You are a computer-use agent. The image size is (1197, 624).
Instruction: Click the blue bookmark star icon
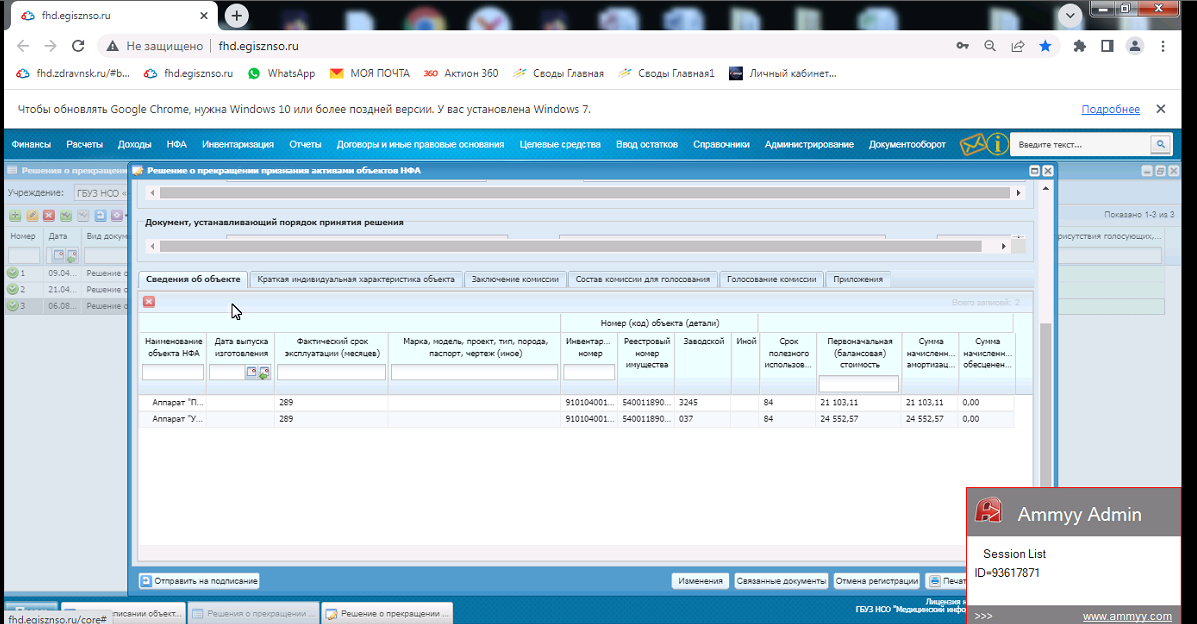pos(1045,46)
